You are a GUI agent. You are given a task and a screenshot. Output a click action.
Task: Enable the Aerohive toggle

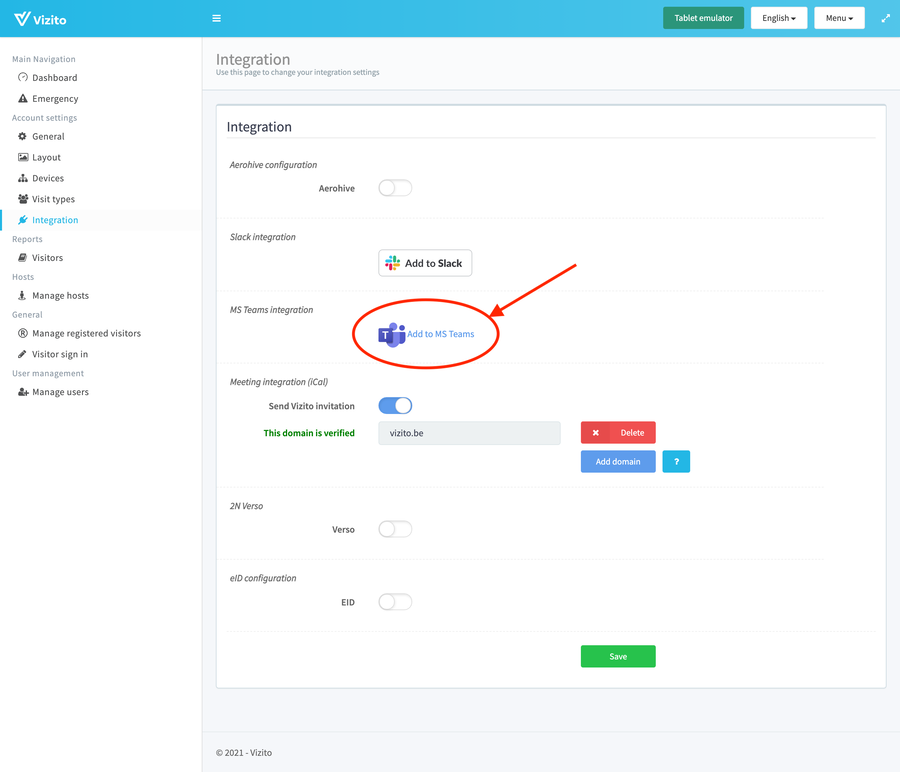[x=395, y=188]
